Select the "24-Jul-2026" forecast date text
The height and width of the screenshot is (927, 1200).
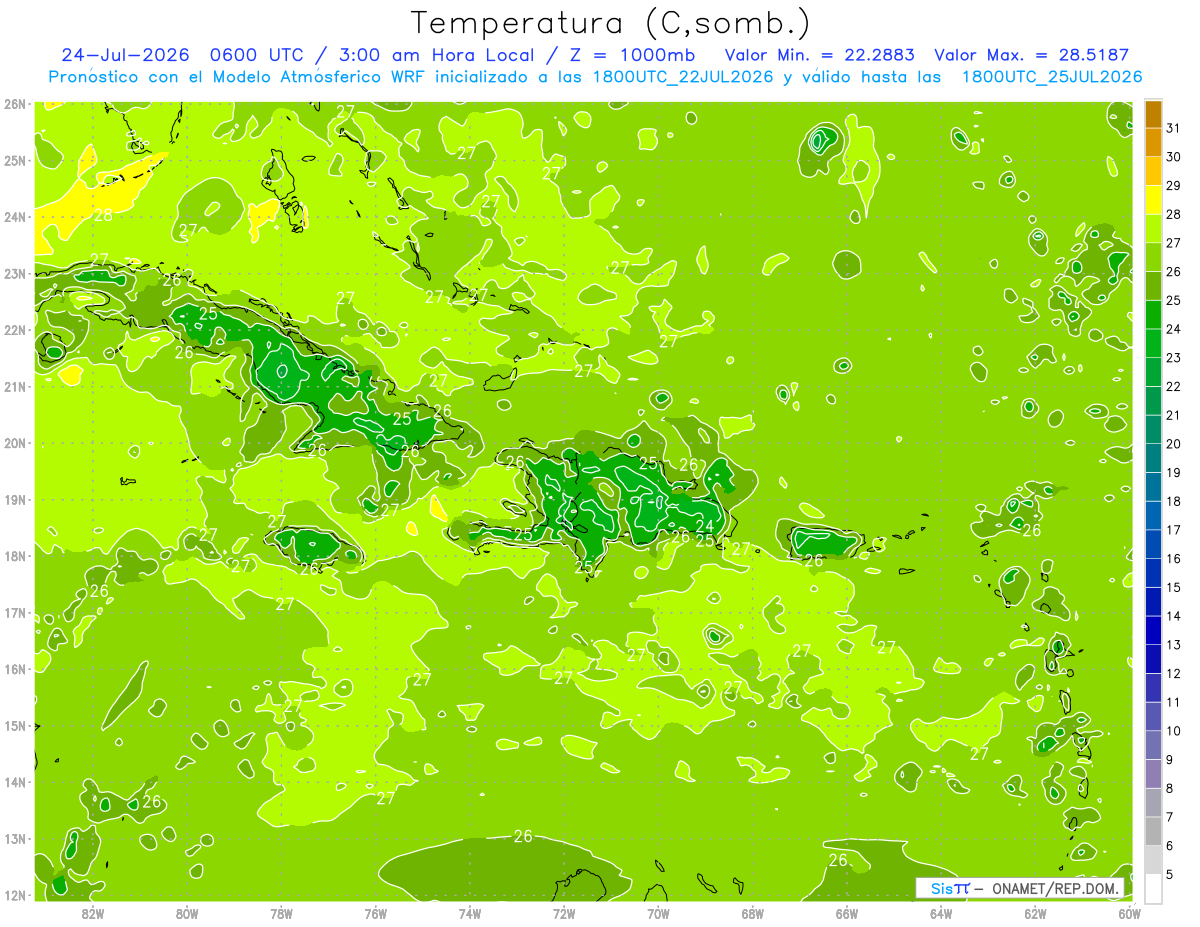point(126,55)
